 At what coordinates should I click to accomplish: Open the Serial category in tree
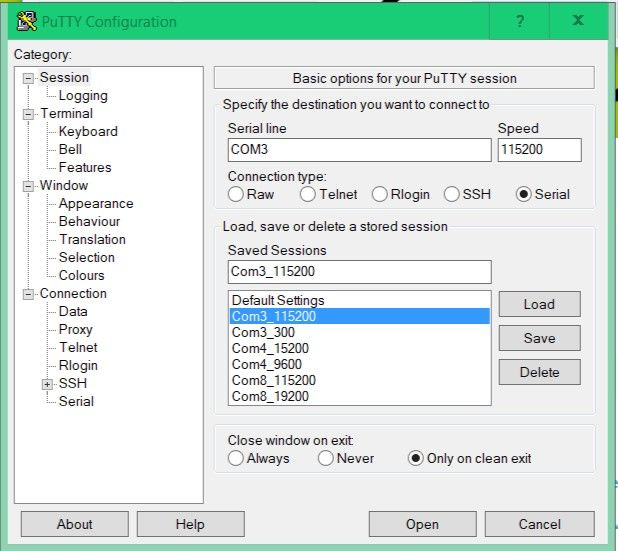[76, 402]
